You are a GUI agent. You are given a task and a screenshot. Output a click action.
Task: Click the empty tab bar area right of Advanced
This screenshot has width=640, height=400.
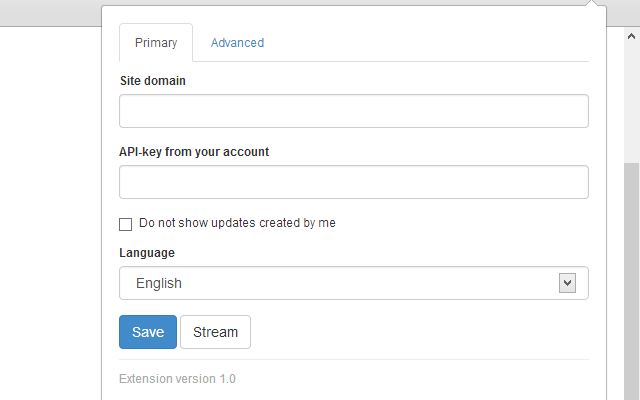tap(430, 43)
